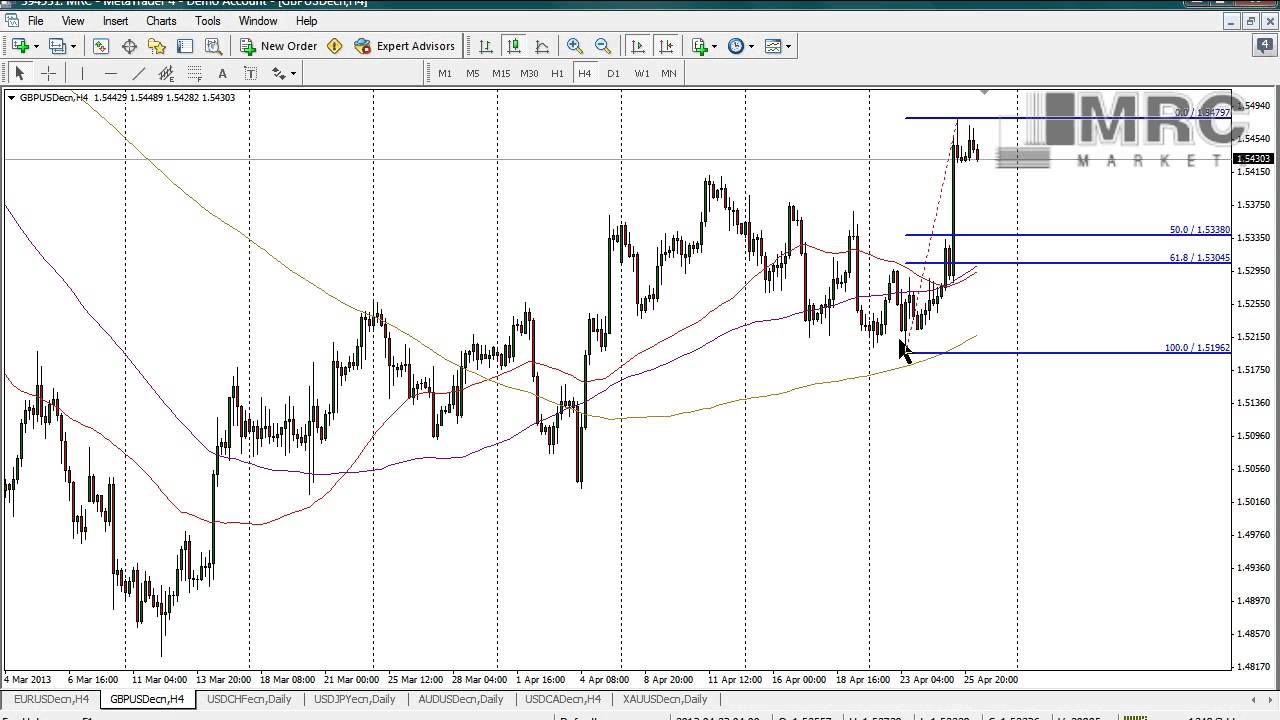Open the Profiles icon
1280x720 pixels.
point(57,46)
